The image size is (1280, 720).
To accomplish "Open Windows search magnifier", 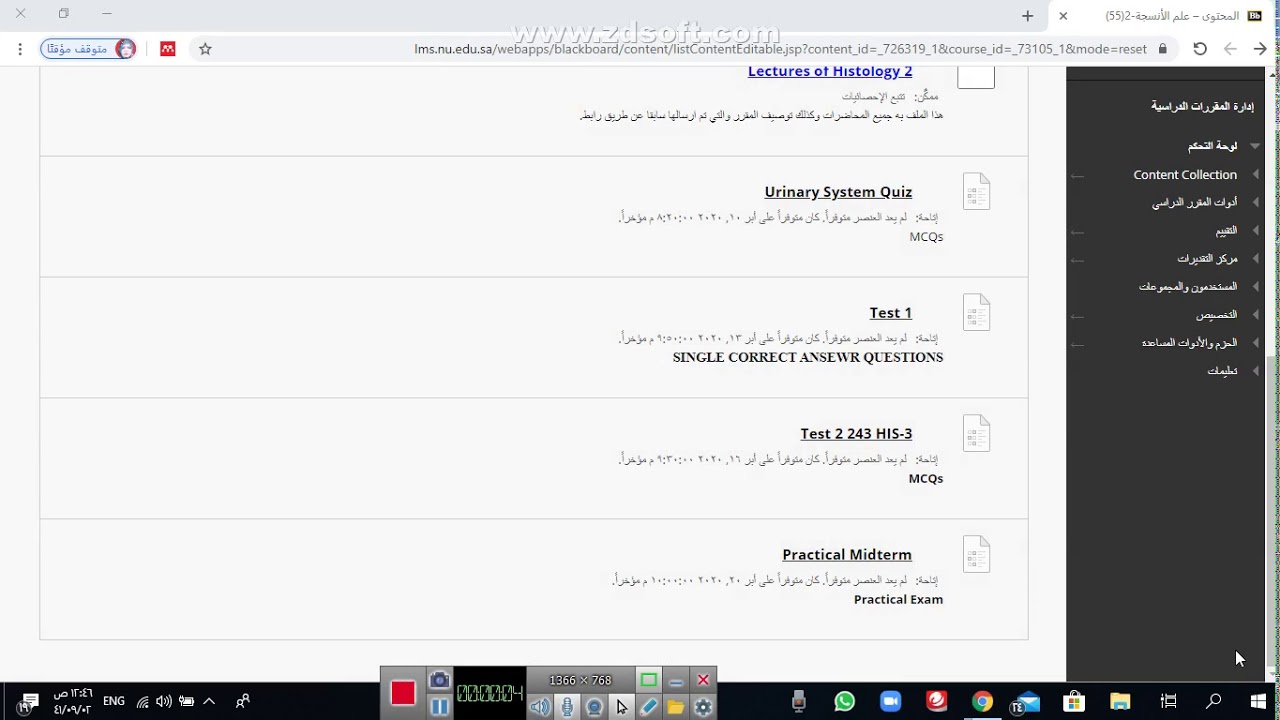I will [1213, 702].
